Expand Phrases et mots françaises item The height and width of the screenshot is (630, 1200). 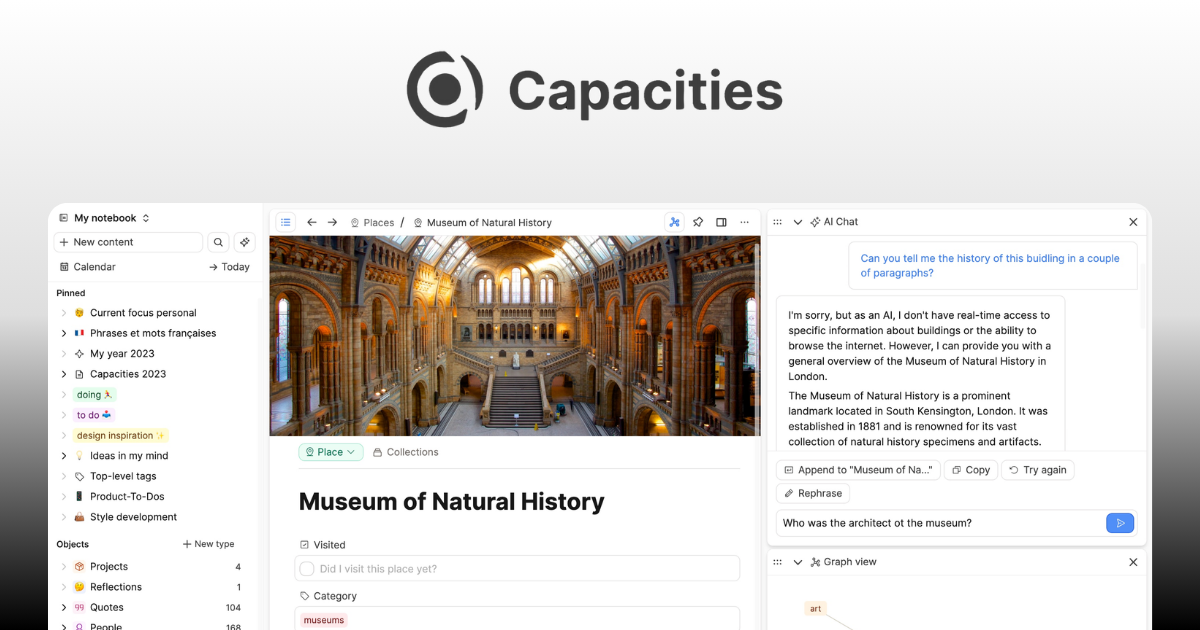pyautogui.click(x=64, y=333)
